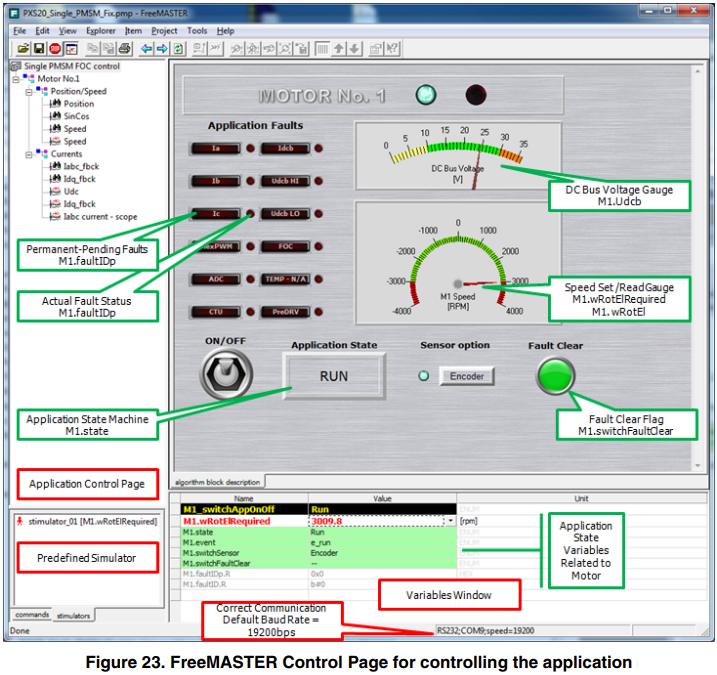Viewport: 717px width, 675px height.
Task: Open a project file from toolbar
Action: 23,48
